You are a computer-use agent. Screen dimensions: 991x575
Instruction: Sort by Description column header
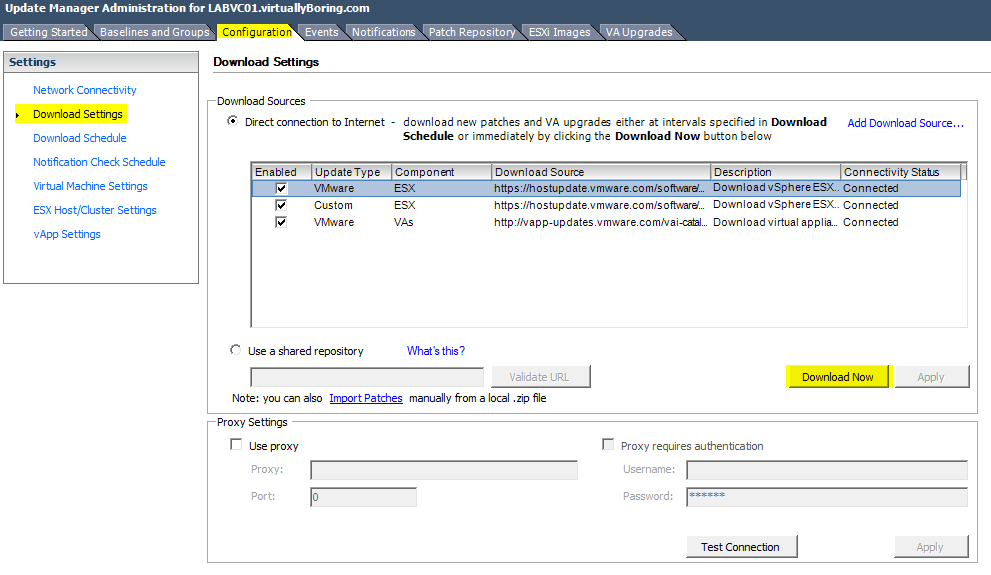point(775,172)
